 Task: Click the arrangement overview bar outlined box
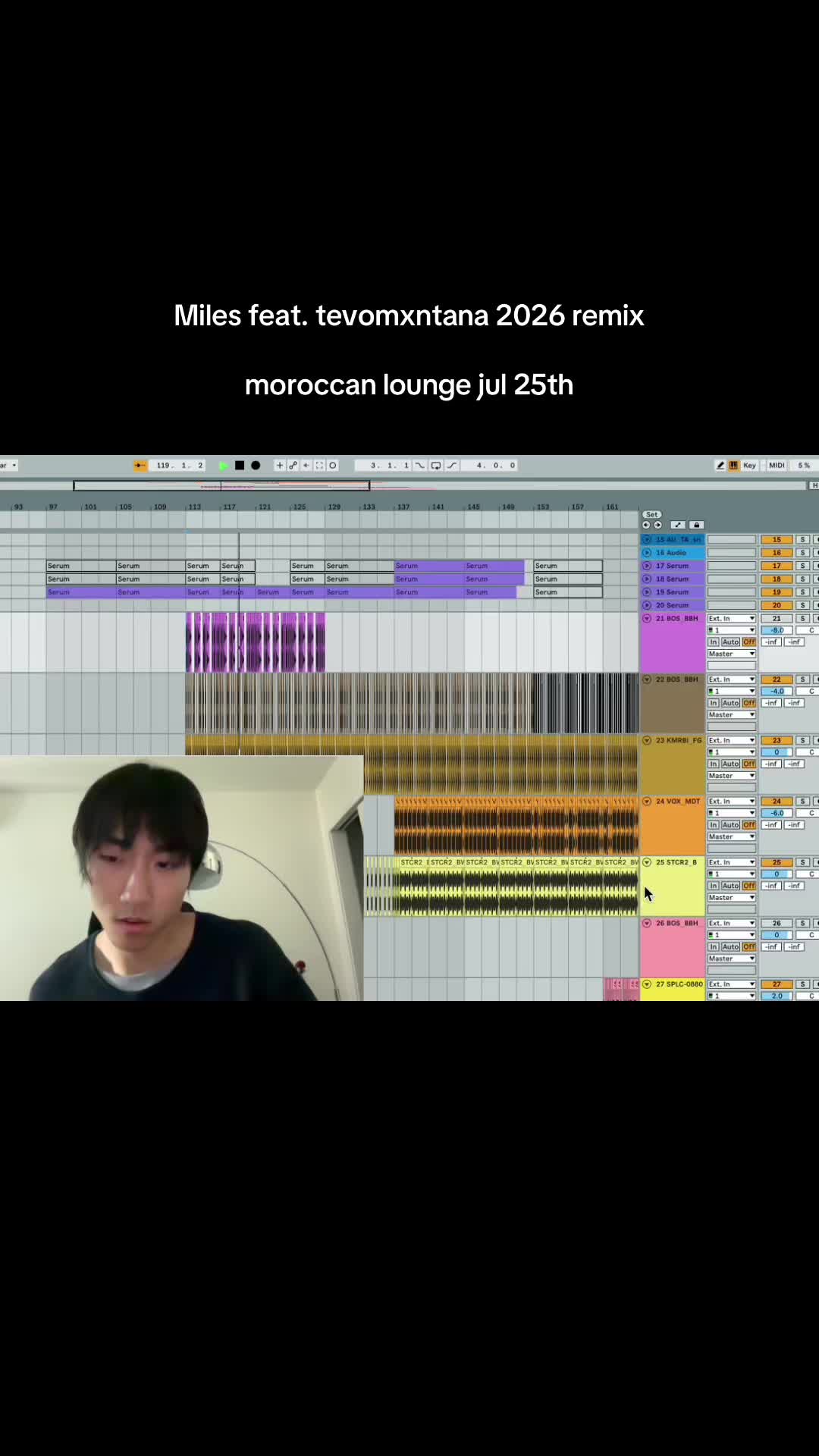coord(221,485)
